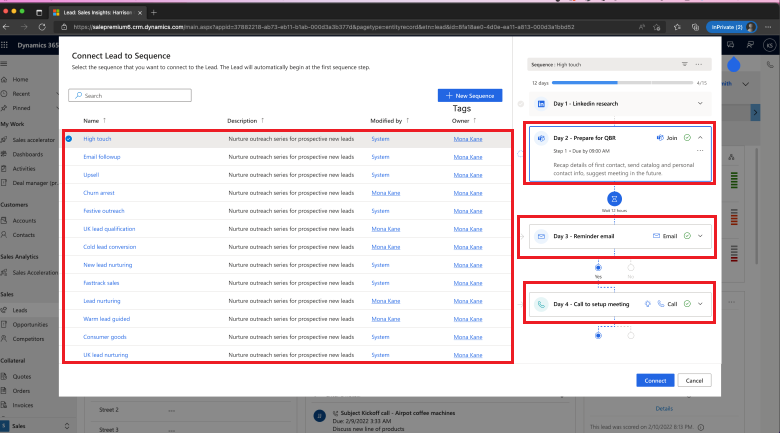Image resolution: width=780 pixels, height=433 pixels.
Task: Click the Details link in background page
Action: [x=664, y=408]
